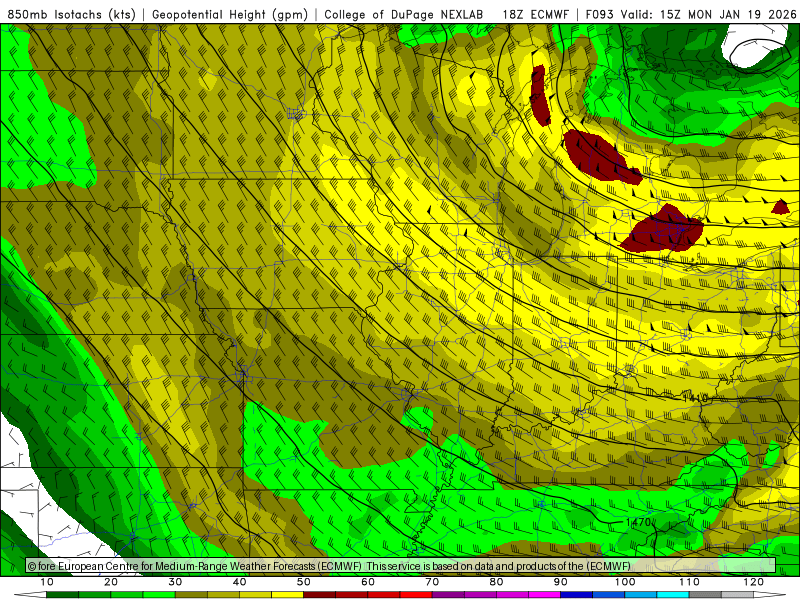Screen dimensions: 800x600
Task: Click the '60' value on the color scale
Action: pyautogui.click(x=368, y=582)
